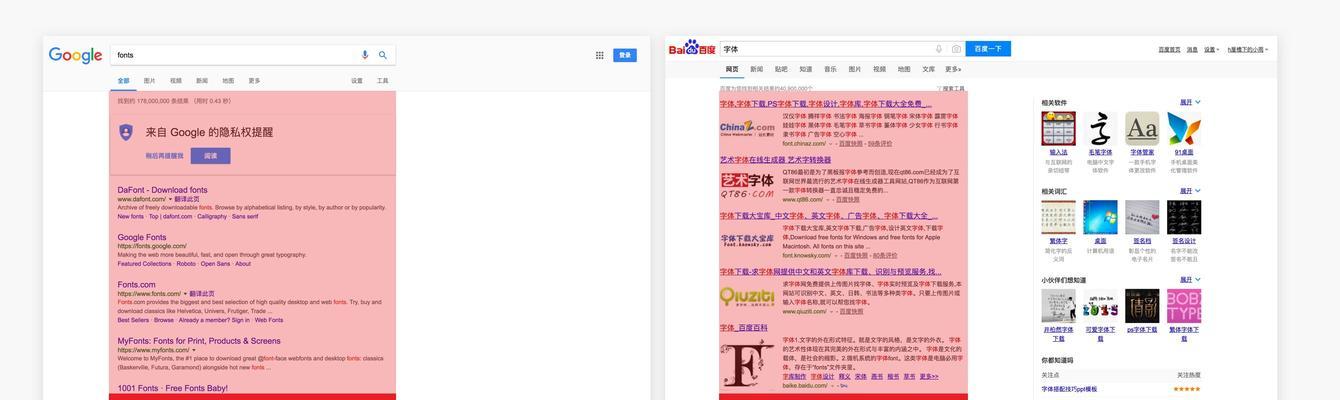
Task: Expand the 相关软件 section with 展开
Action: 1190,102
